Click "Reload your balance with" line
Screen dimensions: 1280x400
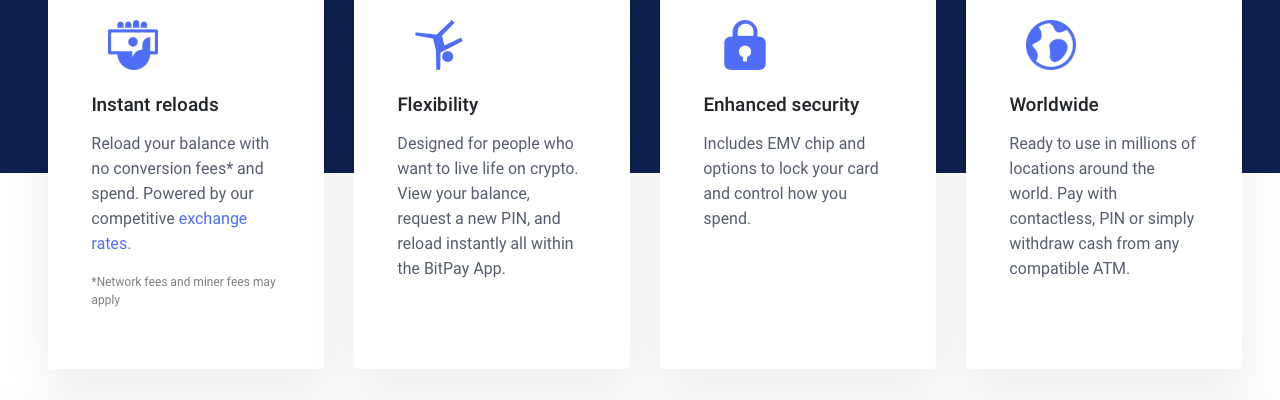pos(180,144)
